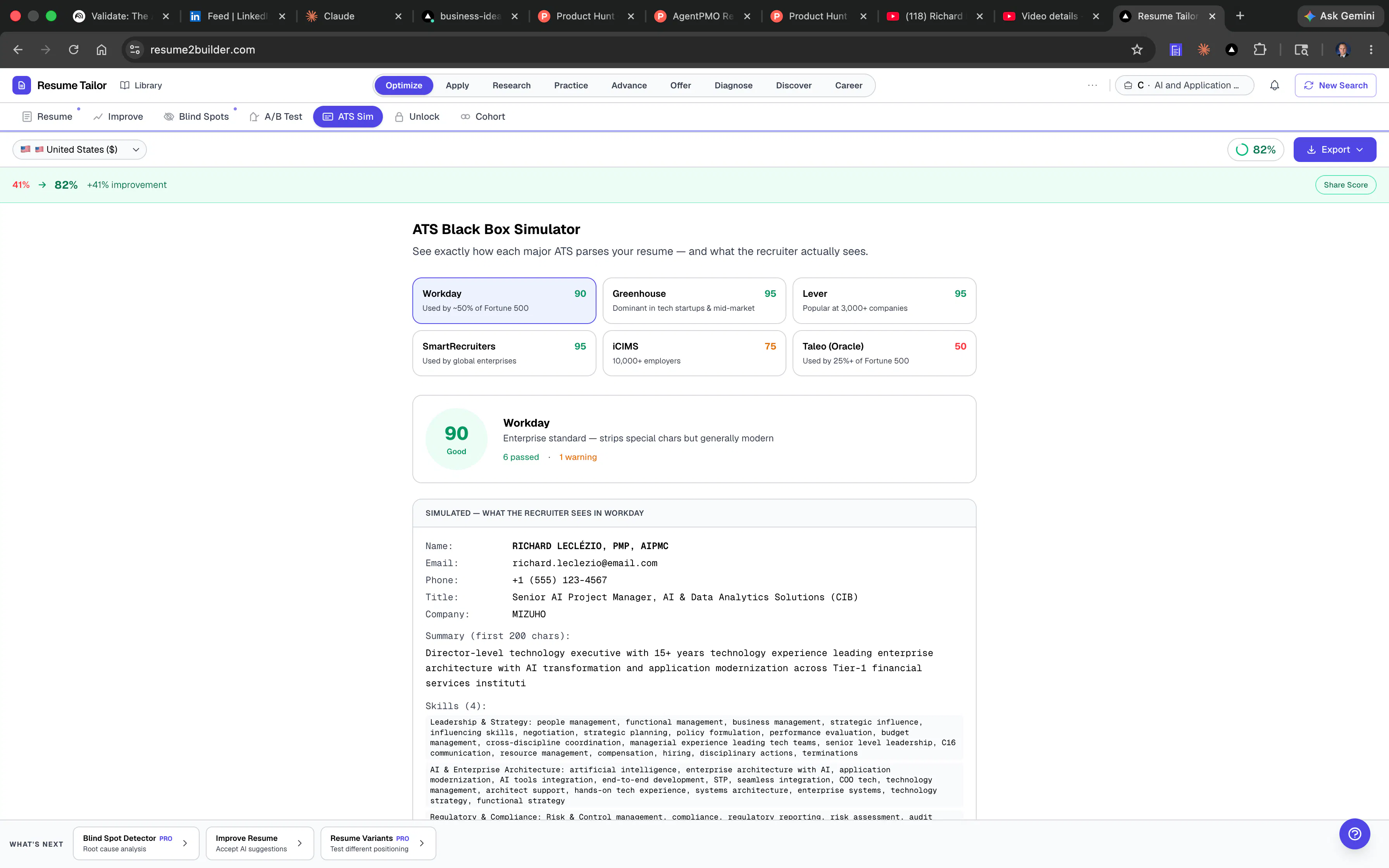The height and width of the screenshot is (868, 1389).
Task: Open the tab search side panel icon
Action: (1301, 49)
